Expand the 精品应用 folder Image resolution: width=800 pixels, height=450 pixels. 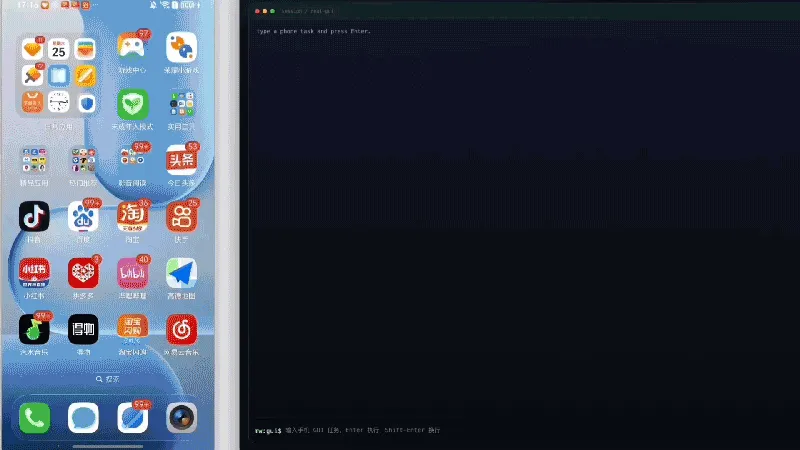click(x=34, y=160)
